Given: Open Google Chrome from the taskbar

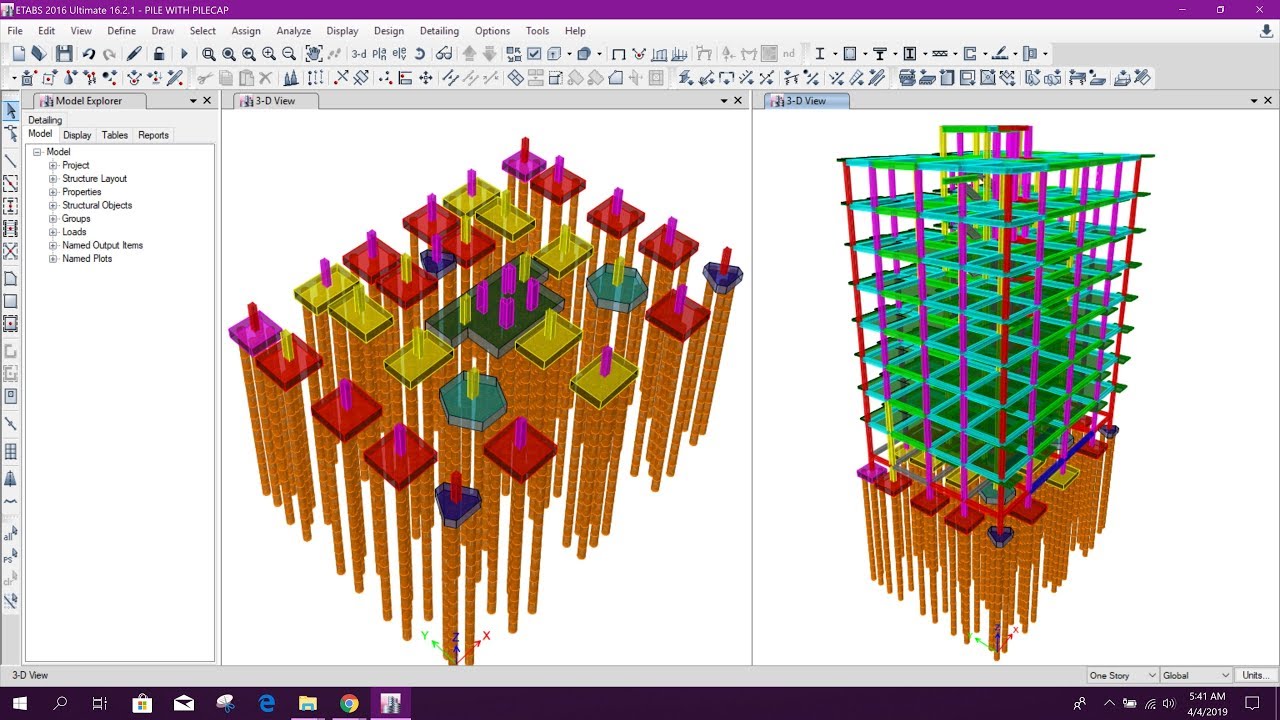Looking at the screenshot, I should click(x=349, y=702).
